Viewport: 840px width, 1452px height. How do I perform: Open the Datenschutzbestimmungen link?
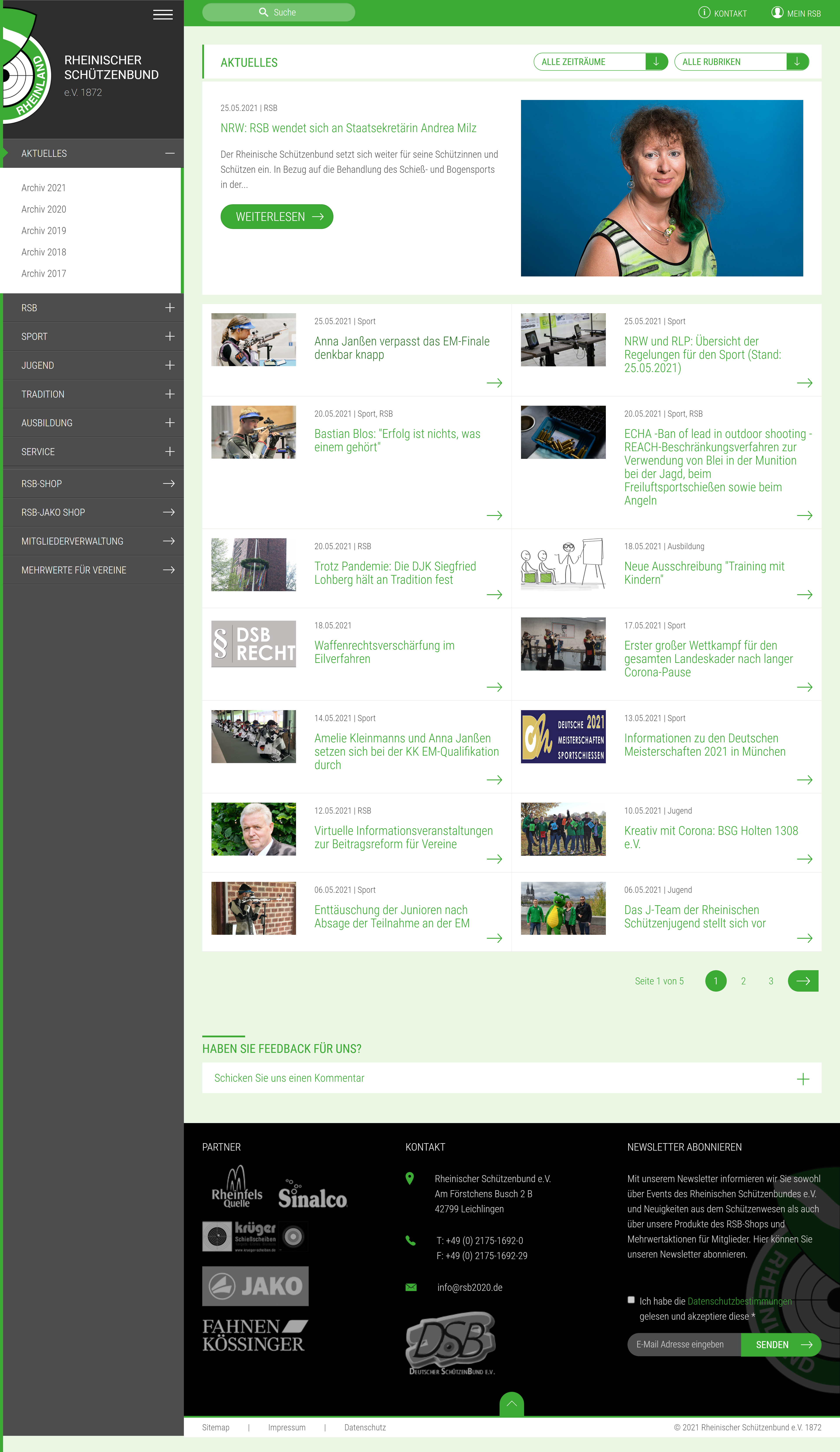pos(740,1301)
